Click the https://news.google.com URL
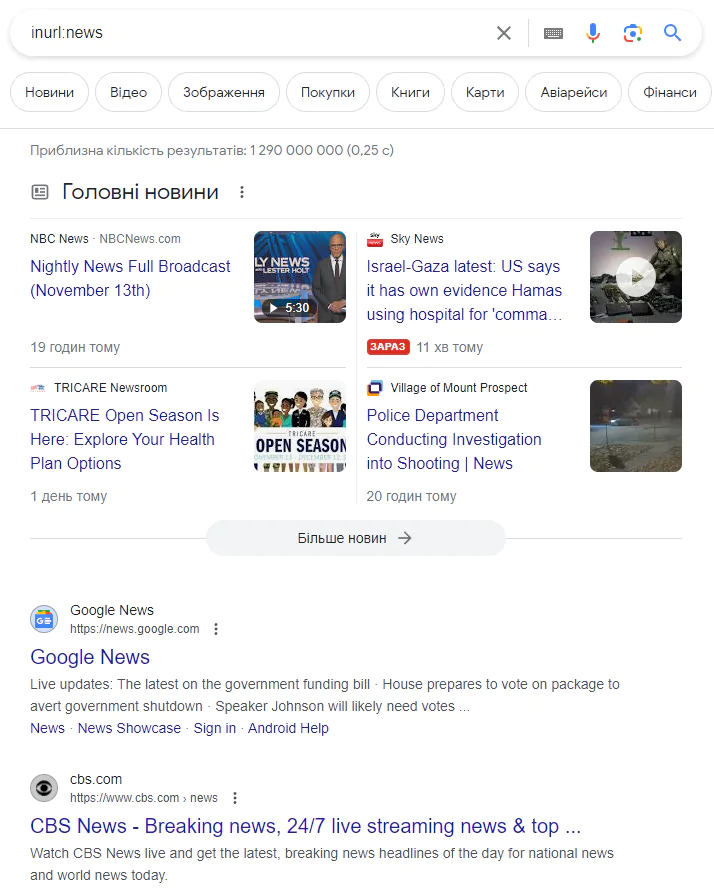Image resolution: width=714 pixels, height=894 pixels. 135,629
